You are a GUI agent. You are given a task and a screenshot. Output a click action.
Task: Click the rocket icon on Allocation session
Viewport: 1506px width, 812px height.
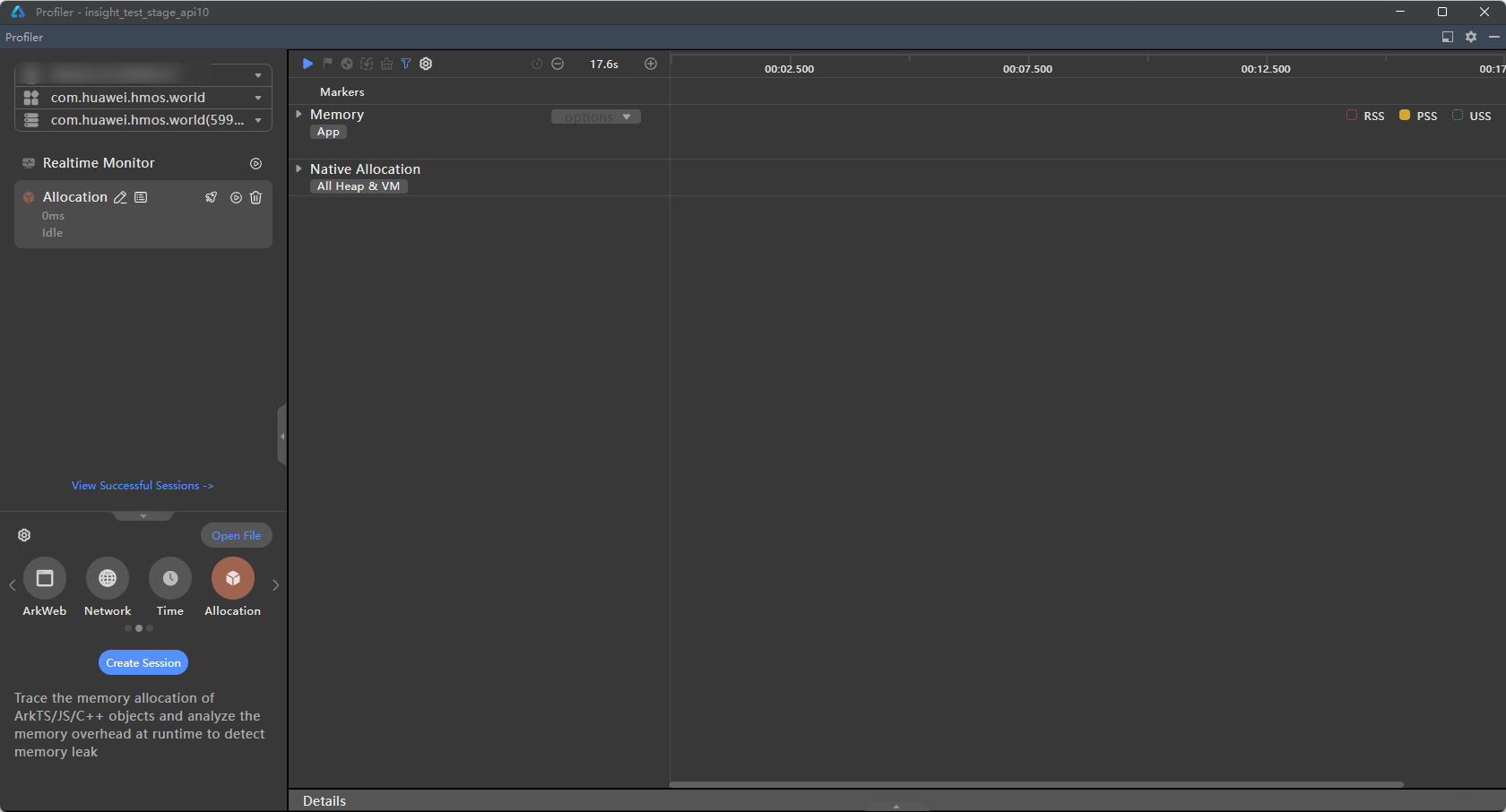tap(212, 197)
